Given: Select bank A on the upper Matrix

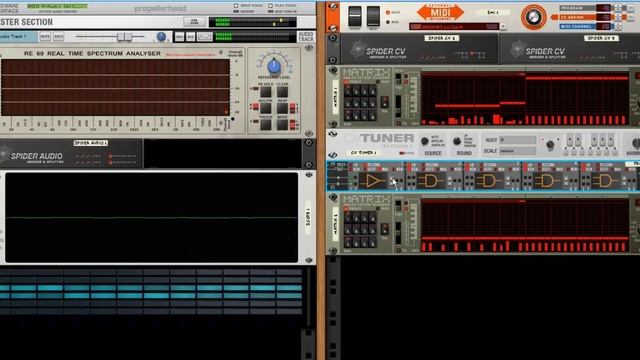Looking at the screenshot, I should [348, 116].
